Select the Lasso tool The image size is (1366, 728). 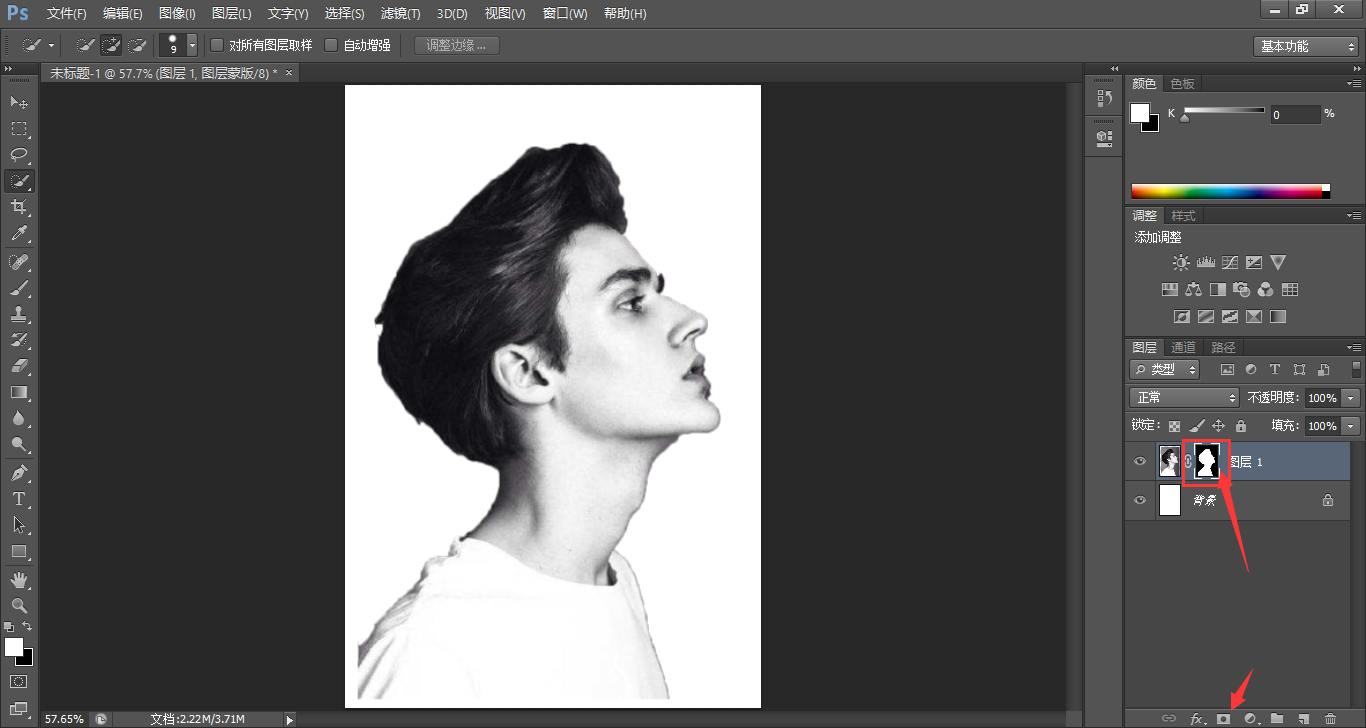pos(19,154)
